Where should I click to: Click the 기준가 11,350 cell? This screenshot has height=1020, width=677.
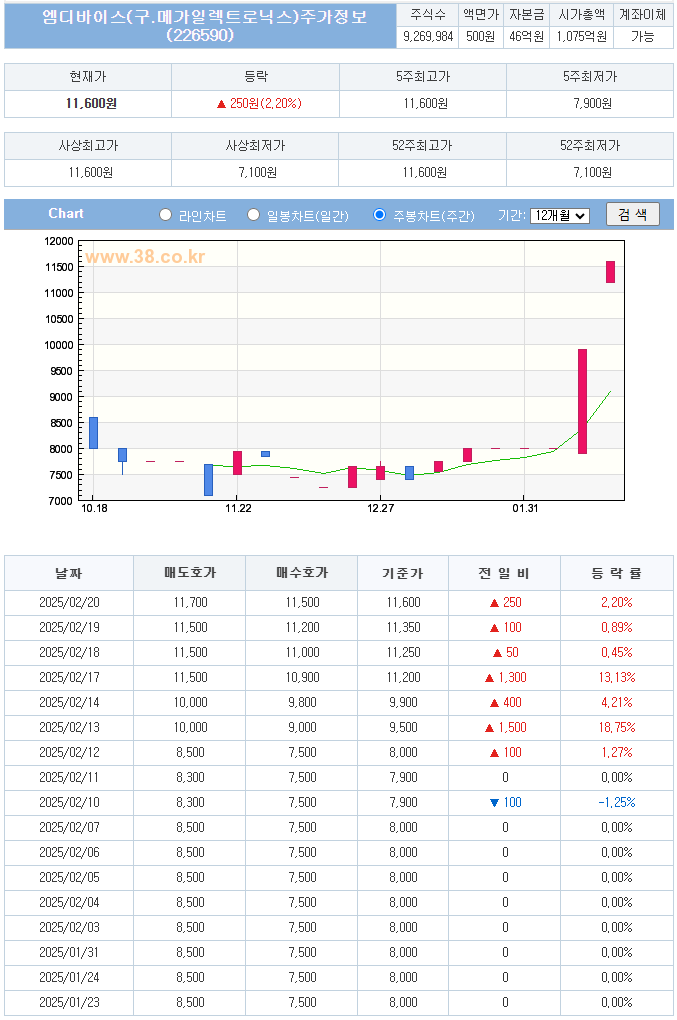point(403,627)
